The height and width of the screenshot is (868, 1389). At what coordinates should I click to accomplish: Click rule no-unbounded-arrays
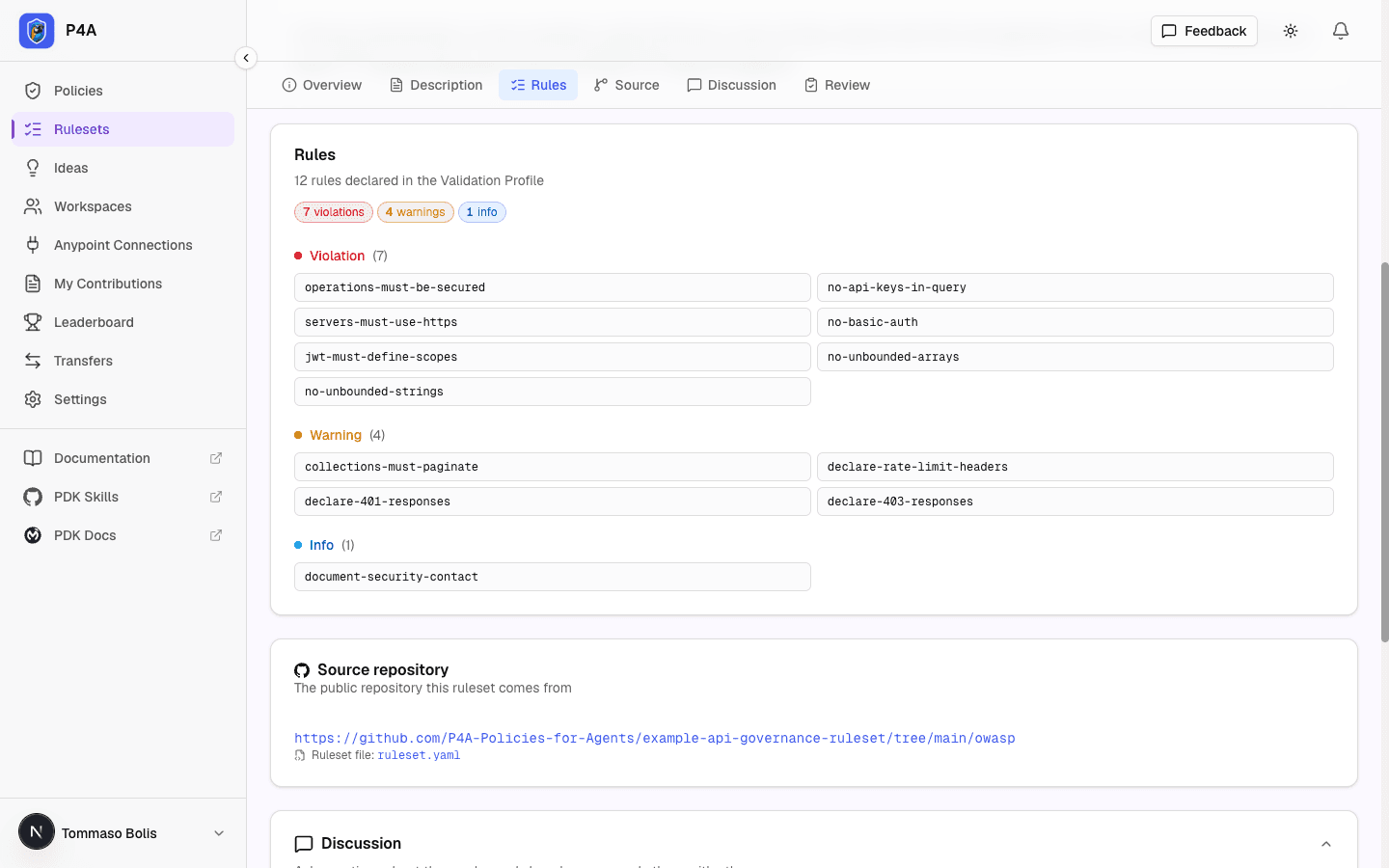pyautogui.click(x=1076, y=357)
